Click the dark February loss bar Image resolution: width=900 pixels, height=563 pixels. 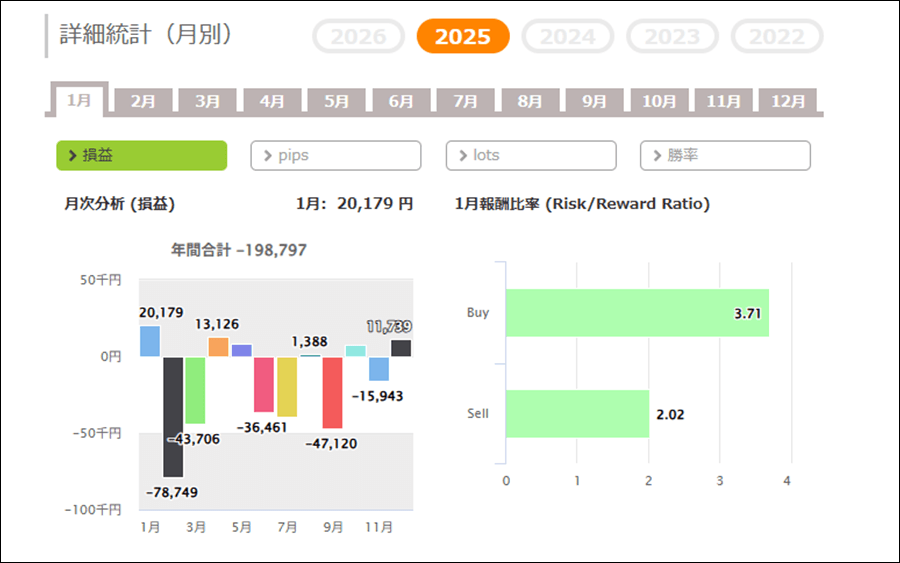pos(173,416)
